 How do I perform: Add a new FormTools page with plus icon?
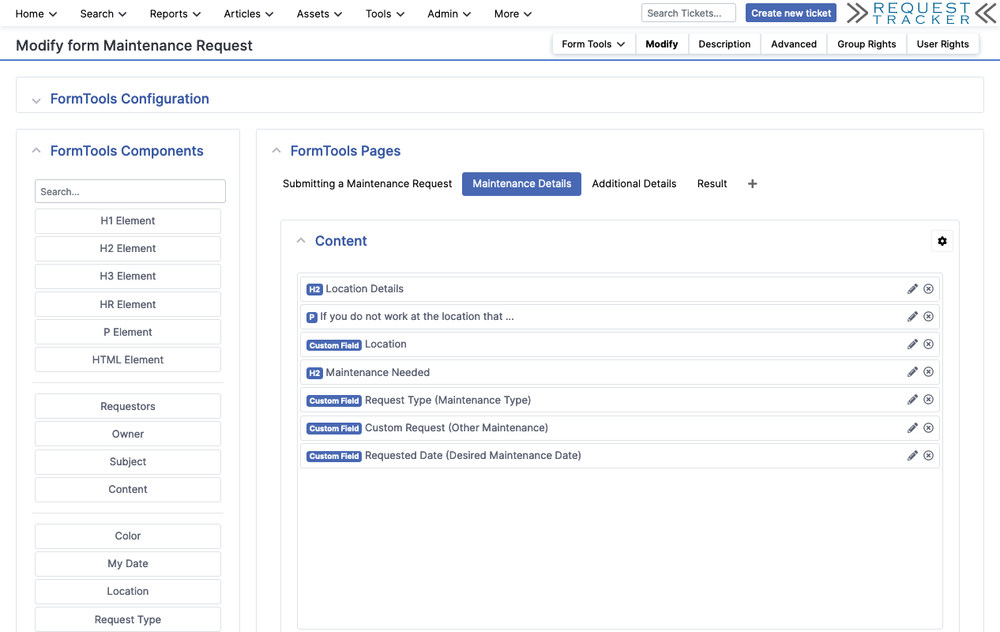coord(752,183)
